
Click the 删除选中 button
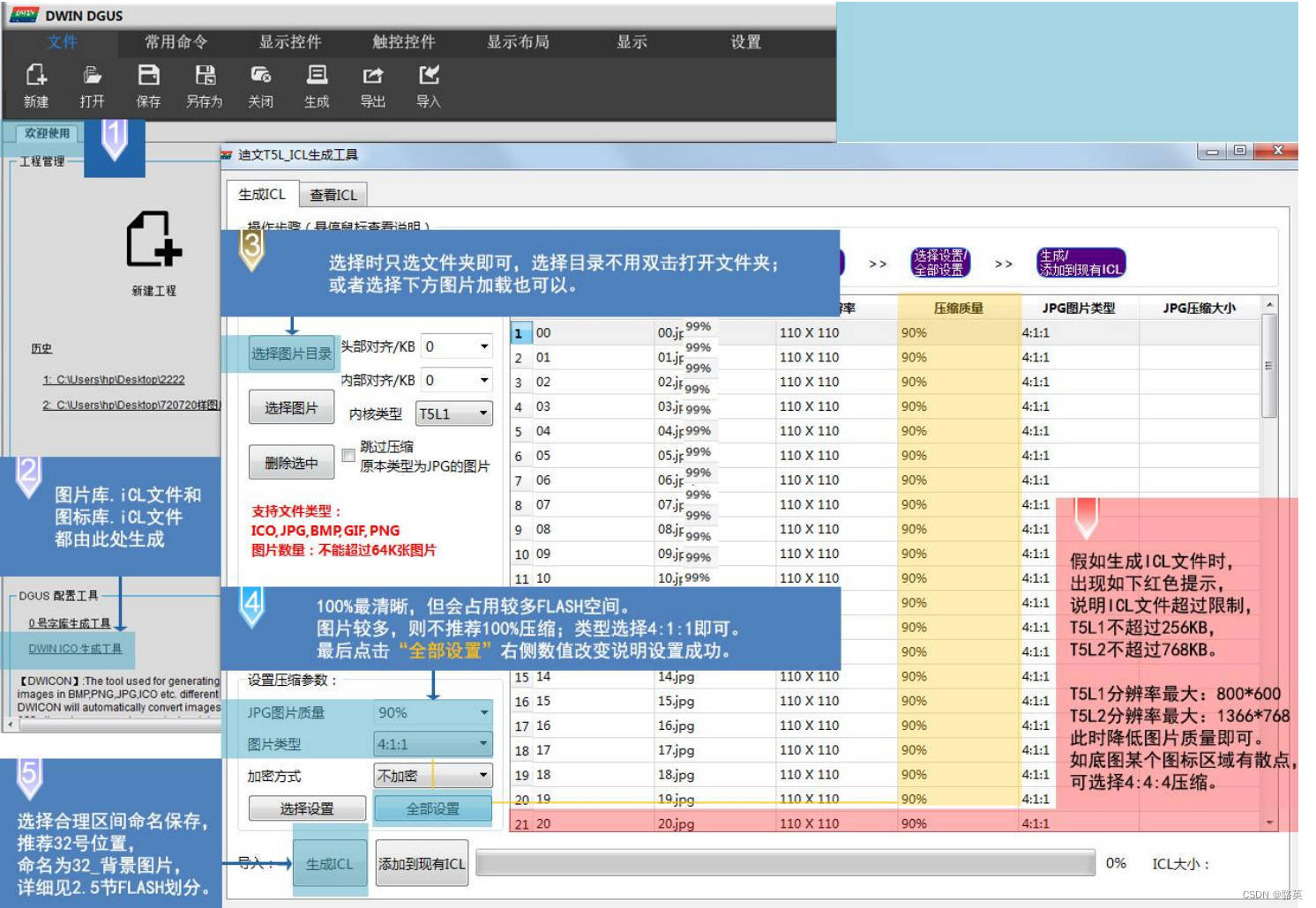pos(292,463)
